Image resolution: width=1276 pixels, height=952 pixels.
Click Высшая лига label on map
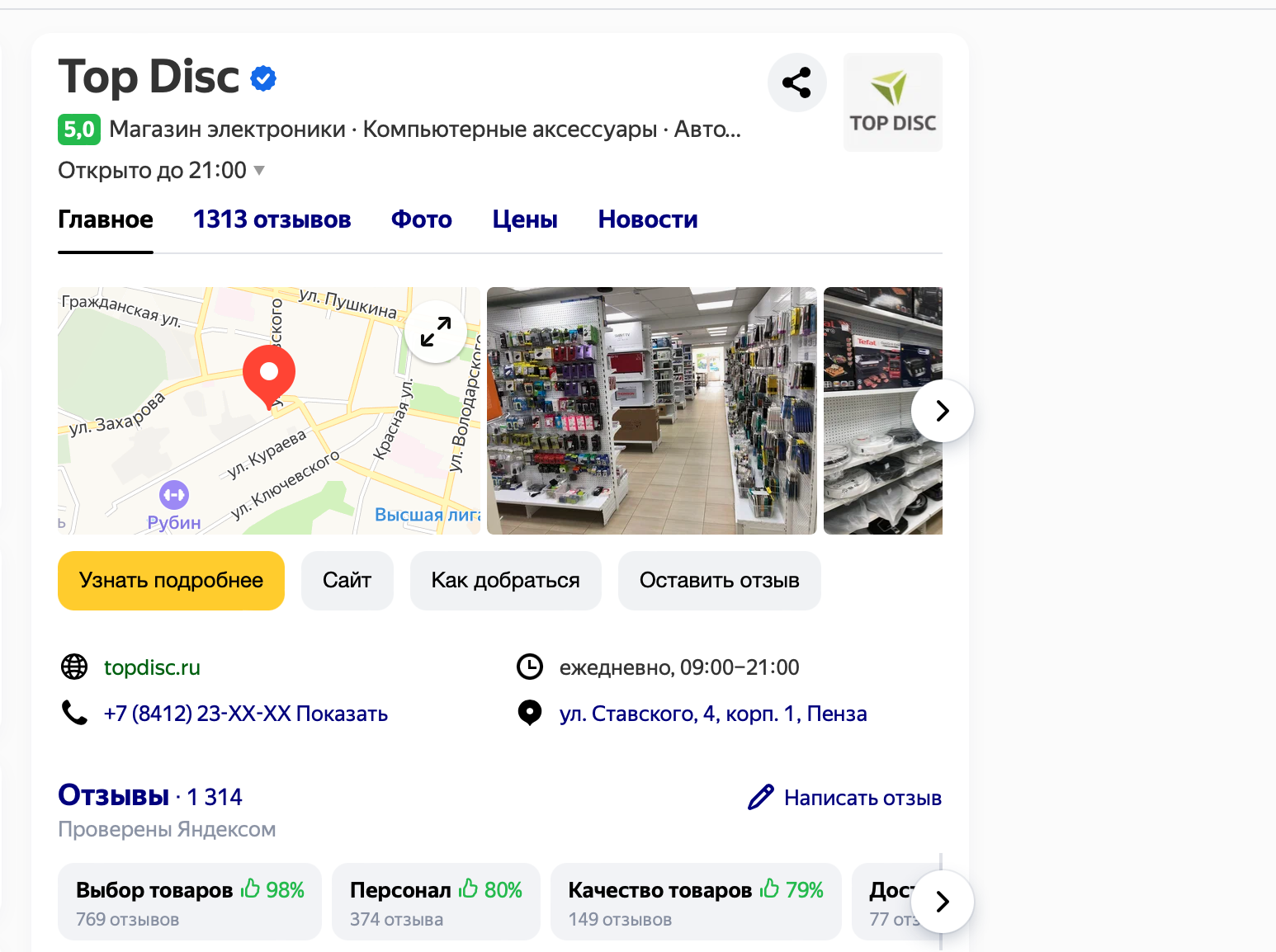pos(427,515)
